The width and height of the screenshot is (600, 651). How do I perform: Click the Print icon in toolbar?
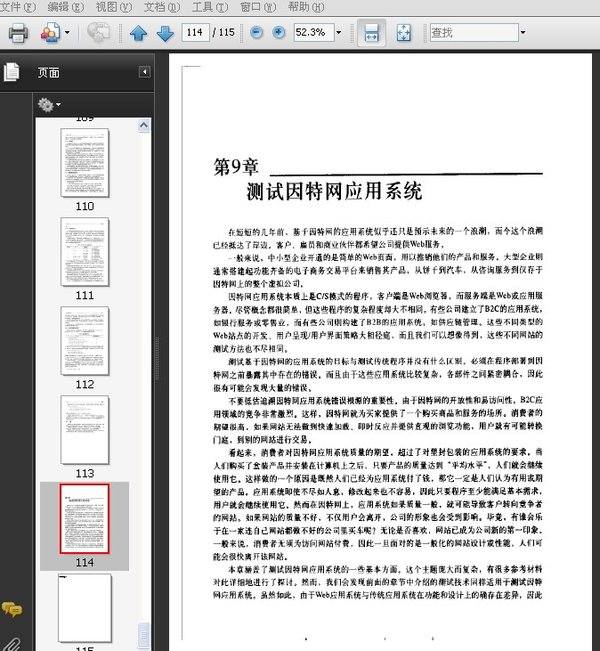[18, 33]
